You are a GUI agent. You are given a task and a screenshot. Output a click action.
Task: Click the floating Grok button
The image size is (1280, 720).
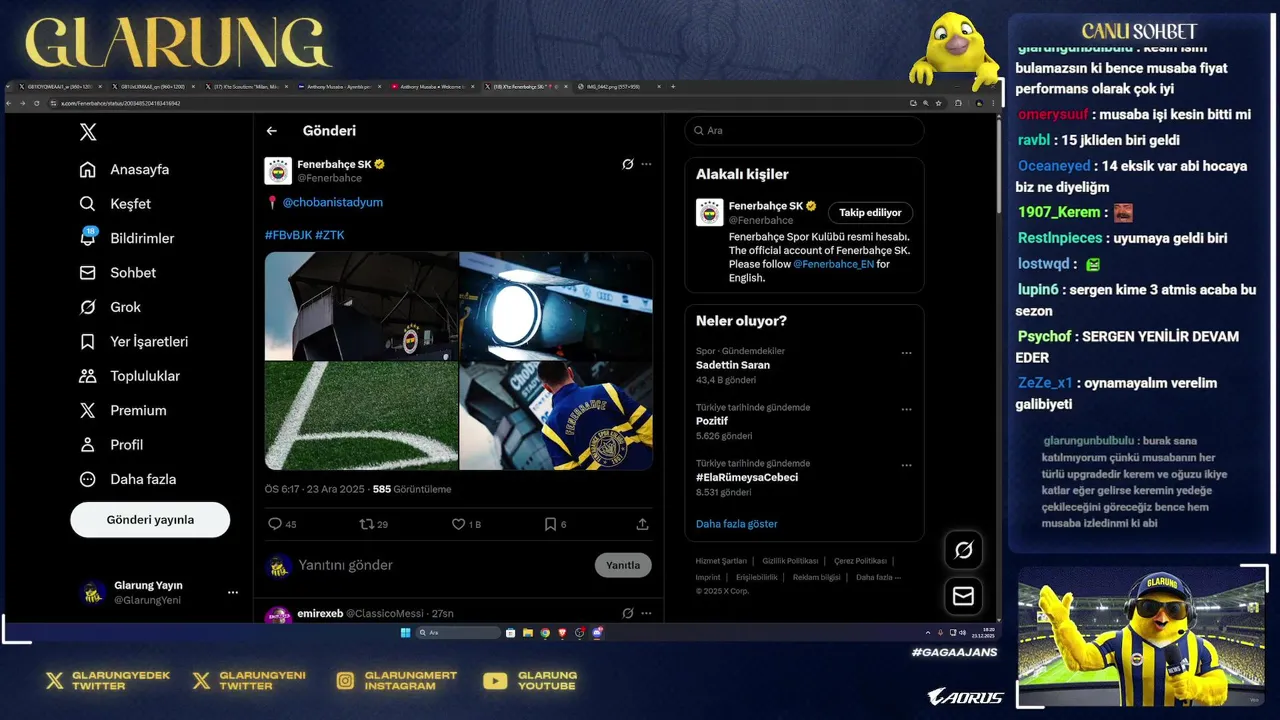964,549
